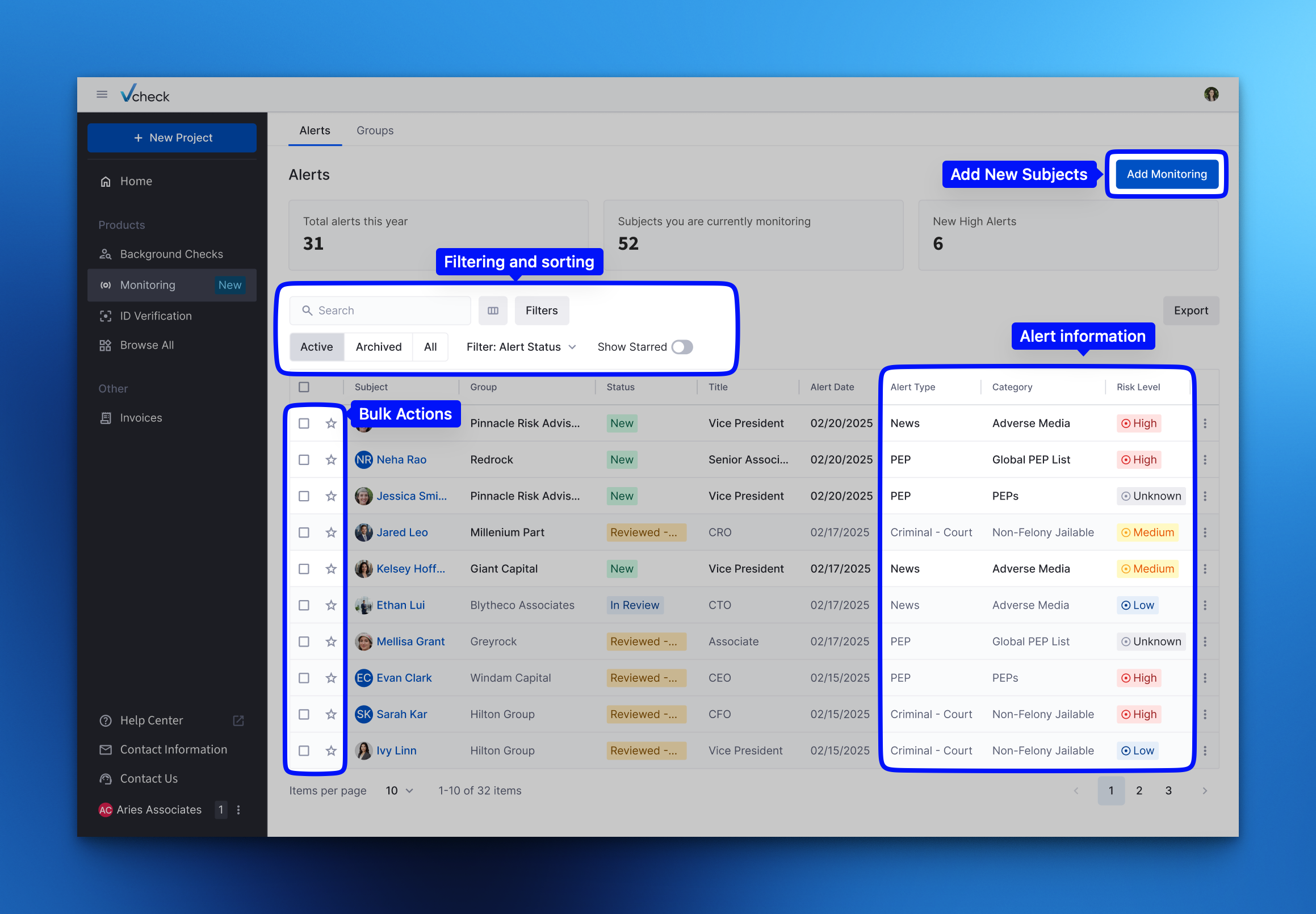This screenshot has width=1316, height=914.
Task: Switch to the Groups tab
Action: (375, 131)
